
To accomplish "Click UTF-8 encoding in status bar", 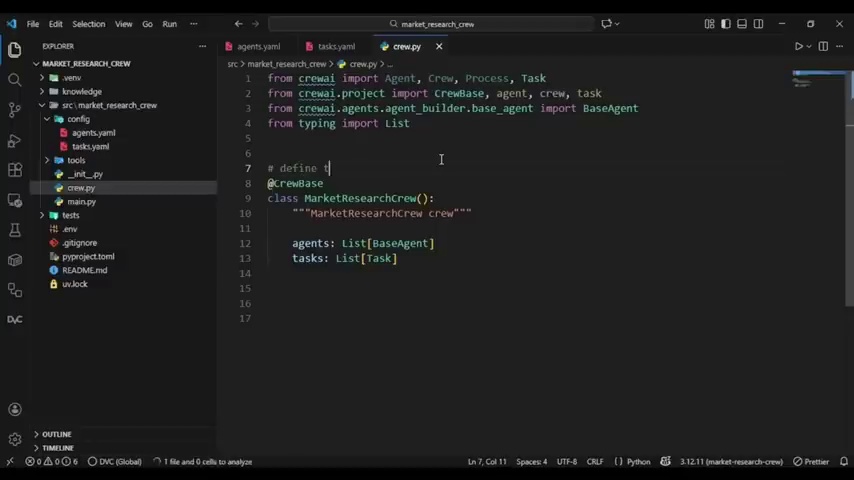I will click(566, 461).
